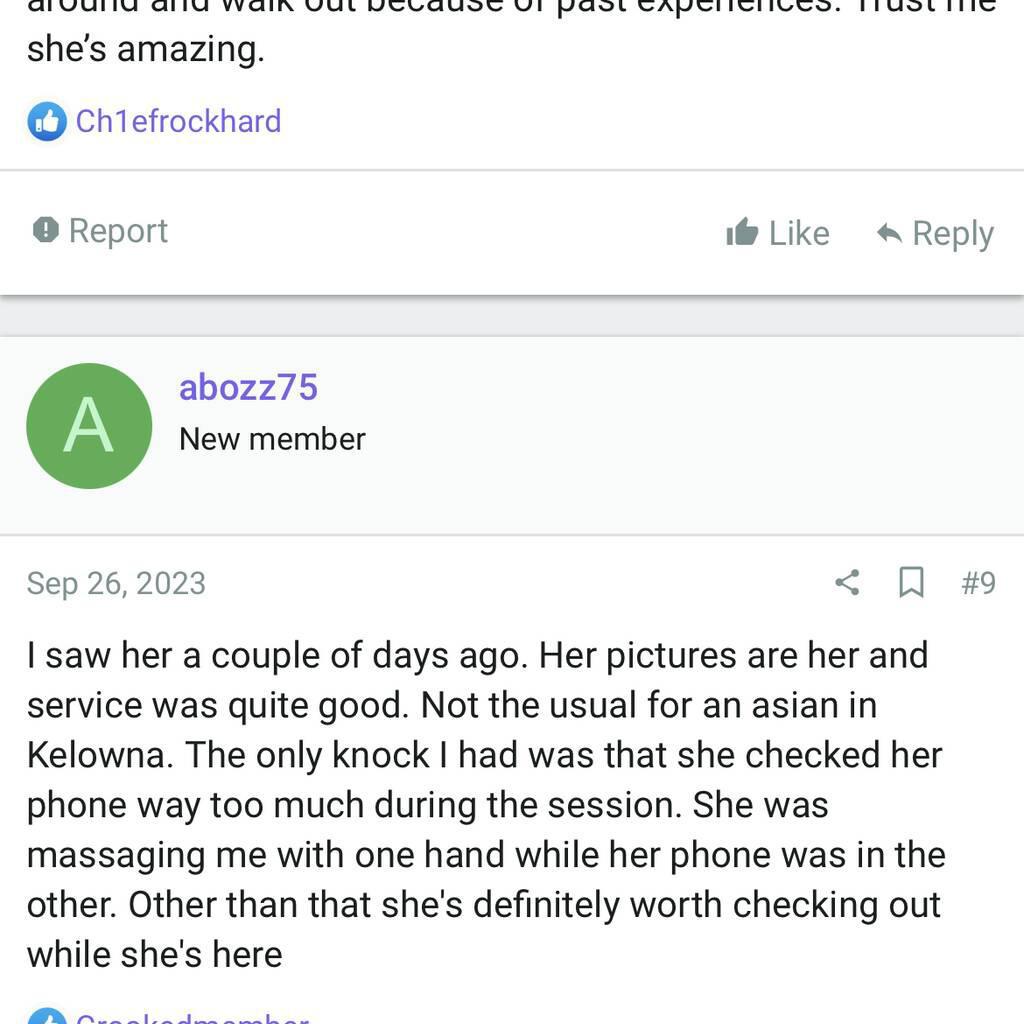Open the Sep 26, 2023 timestamp link
The width and height of the screenshot is (1024, 1024).
point(116,583)
